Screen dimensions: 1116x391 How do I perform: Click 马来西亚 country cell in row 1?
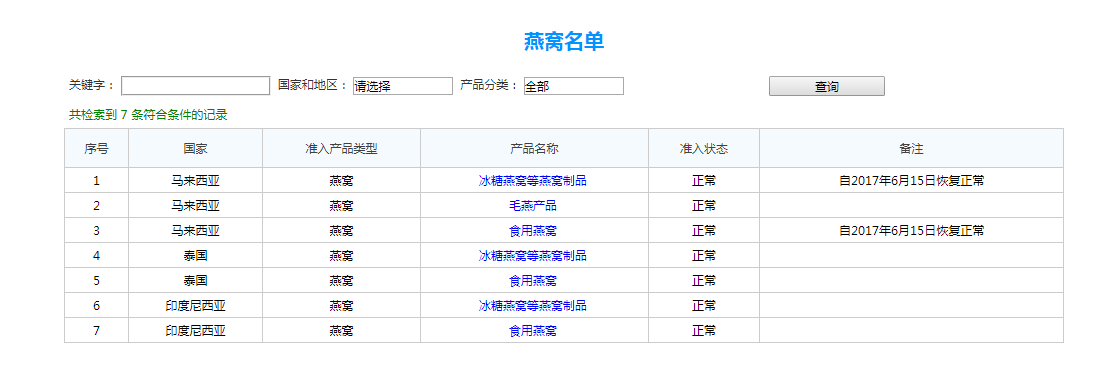195,181
